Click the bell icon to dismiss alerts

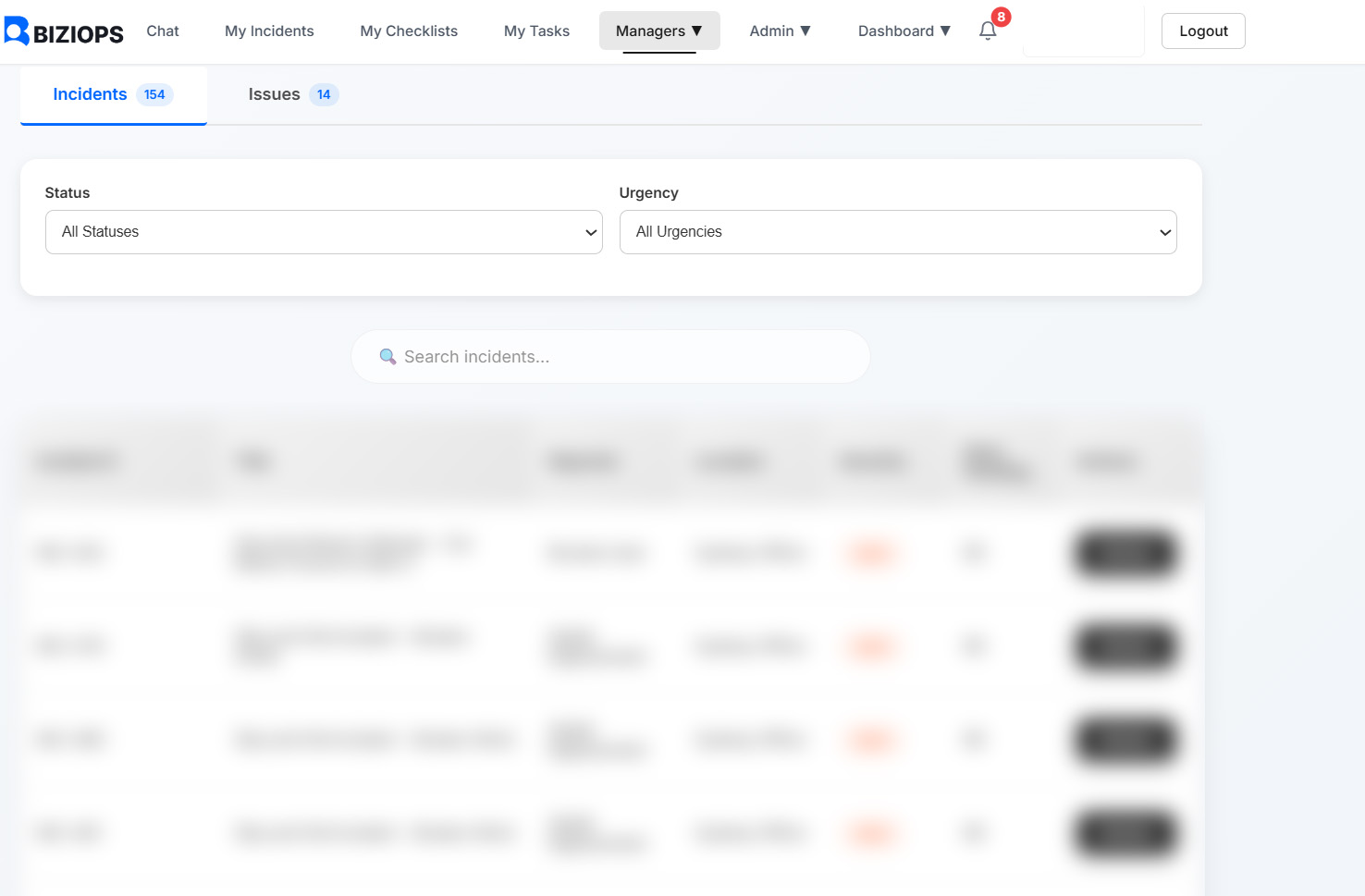pyautogui.click(x=987, y=31)
